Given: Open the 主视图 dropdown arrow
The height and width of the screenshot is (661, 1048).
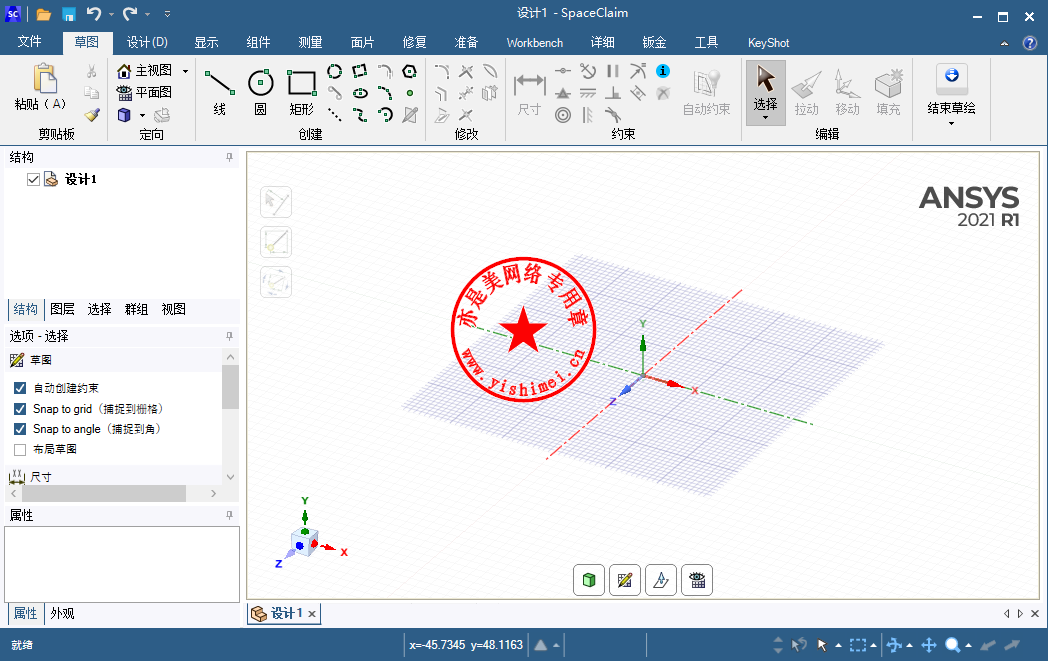Looking at the screenshot, I should tap(185, 72).
